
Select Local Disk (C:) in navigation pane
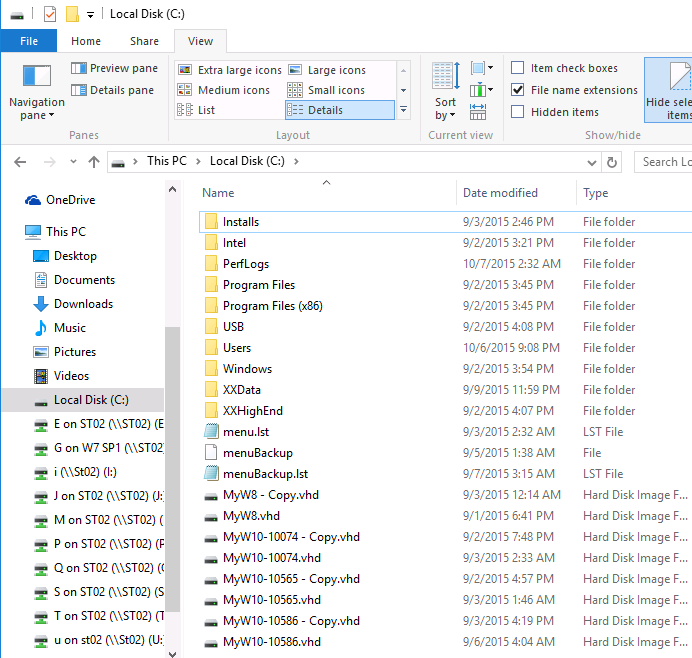83,400
